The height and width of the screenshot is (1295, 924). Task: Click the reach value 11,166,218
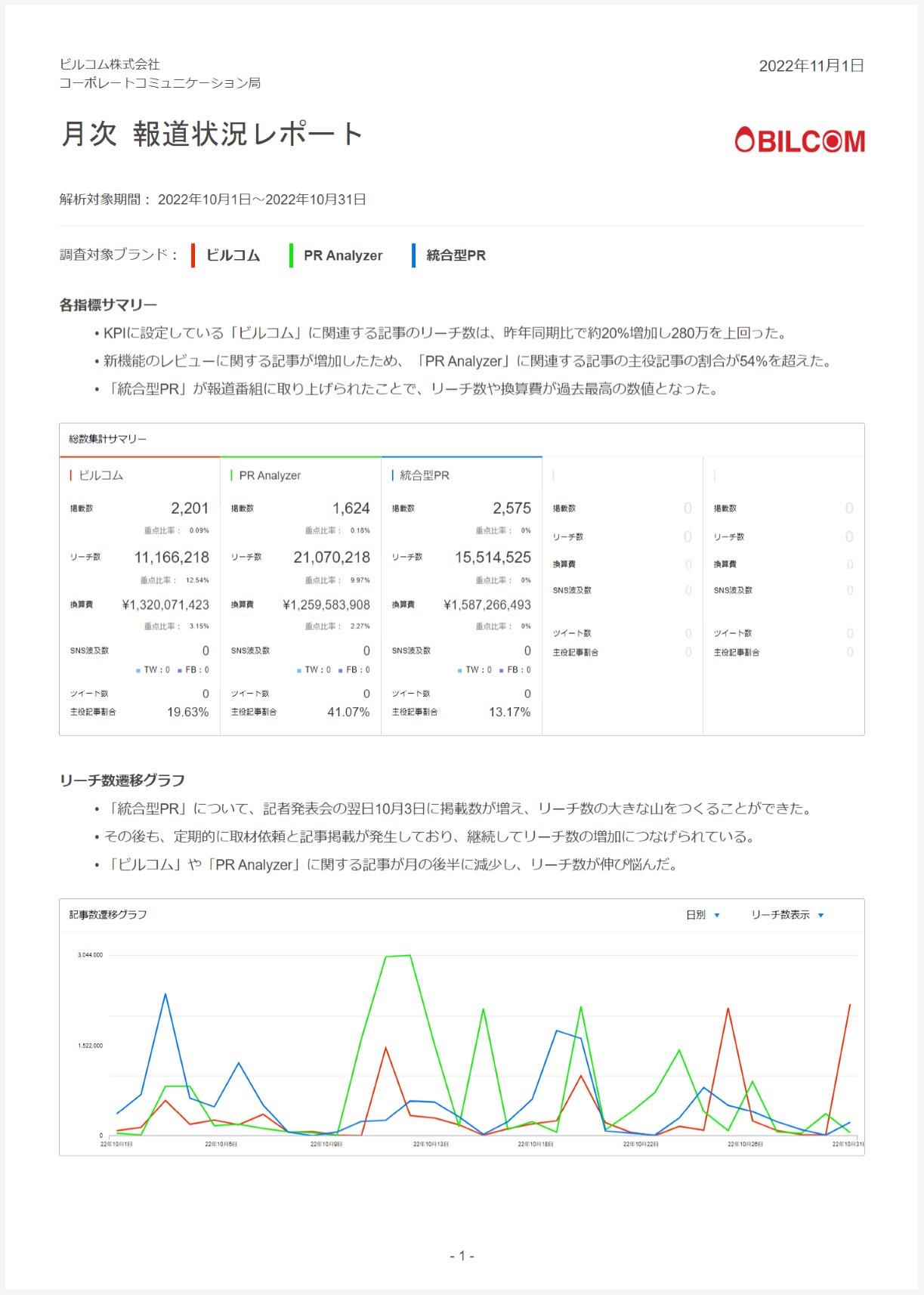[172, 558]
